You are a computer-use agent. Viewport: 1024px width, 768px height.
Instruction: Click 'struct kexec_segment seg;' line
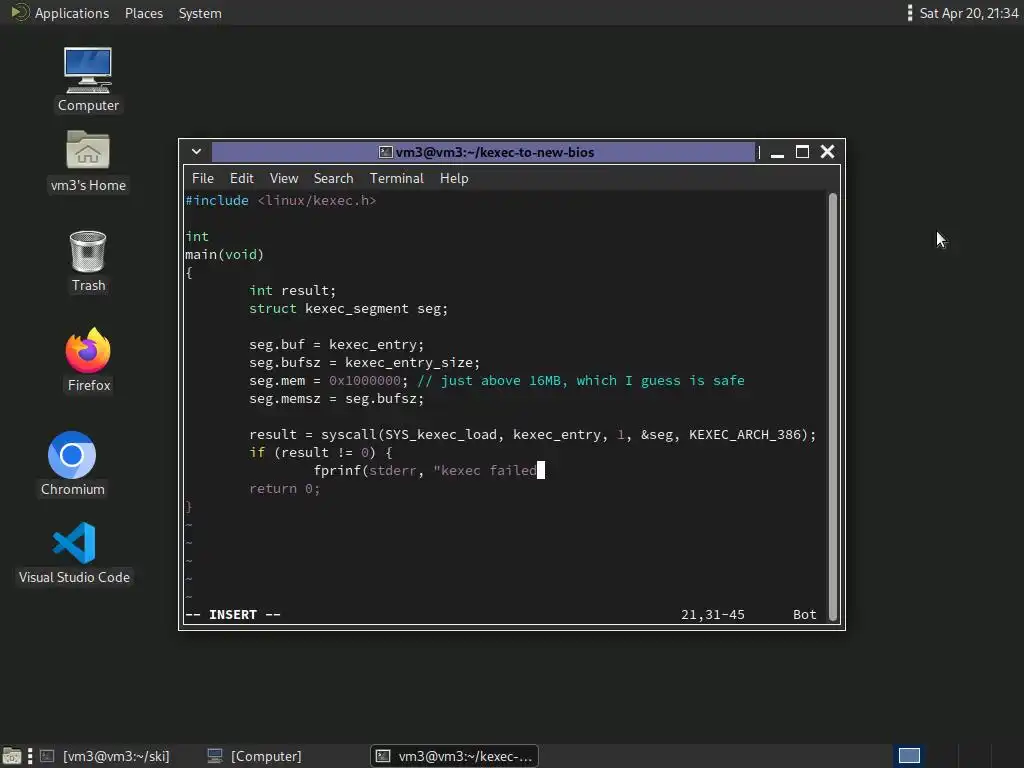[348, 309]
